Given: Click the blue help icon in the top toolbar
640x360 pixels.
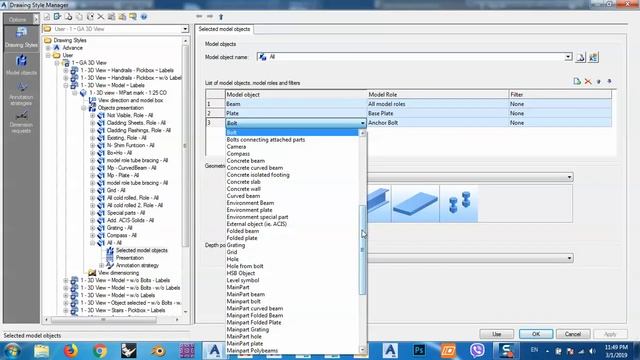Looking at the screenshot, I should point(144,17).
